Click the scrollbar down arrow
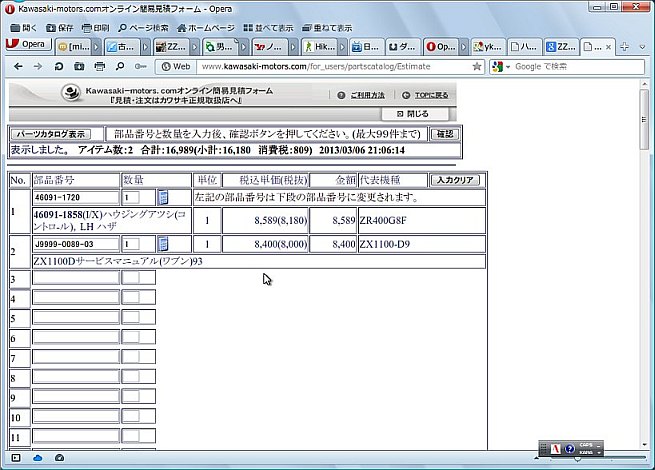655x470 pixels. click(x=644, y=445)
